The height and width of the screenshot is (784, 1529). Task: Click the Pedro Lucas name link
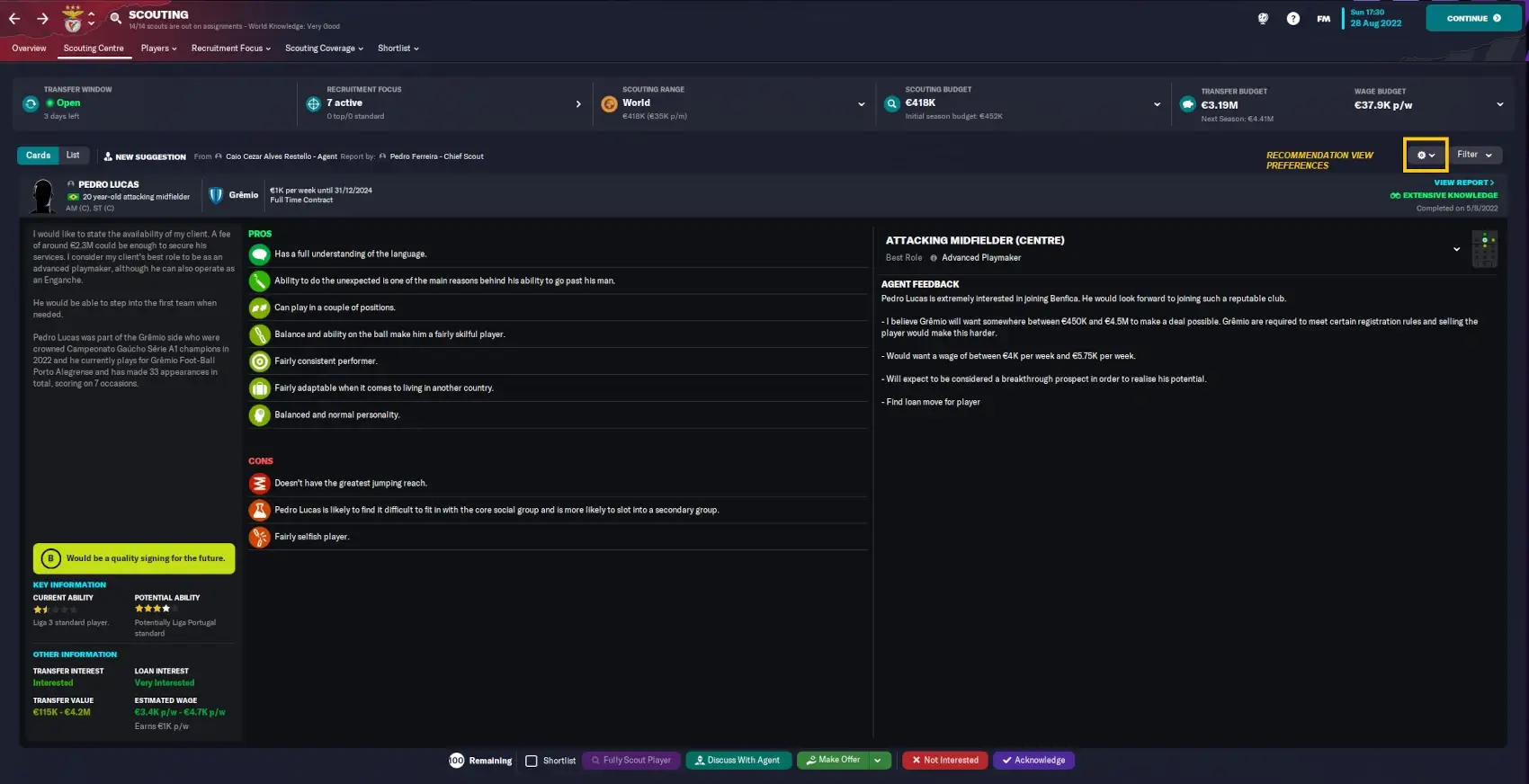108,184
